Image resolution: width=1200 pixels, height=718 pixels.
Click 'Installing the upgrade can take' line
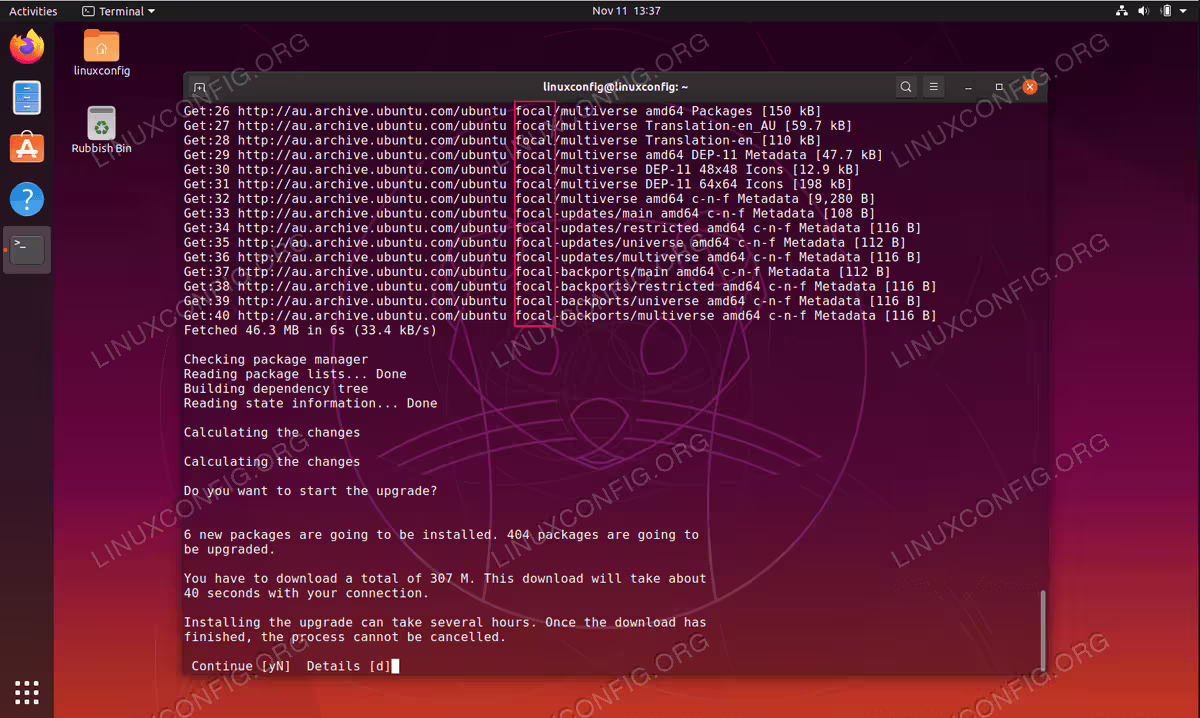pyautogui.click(x=445, y=622)
